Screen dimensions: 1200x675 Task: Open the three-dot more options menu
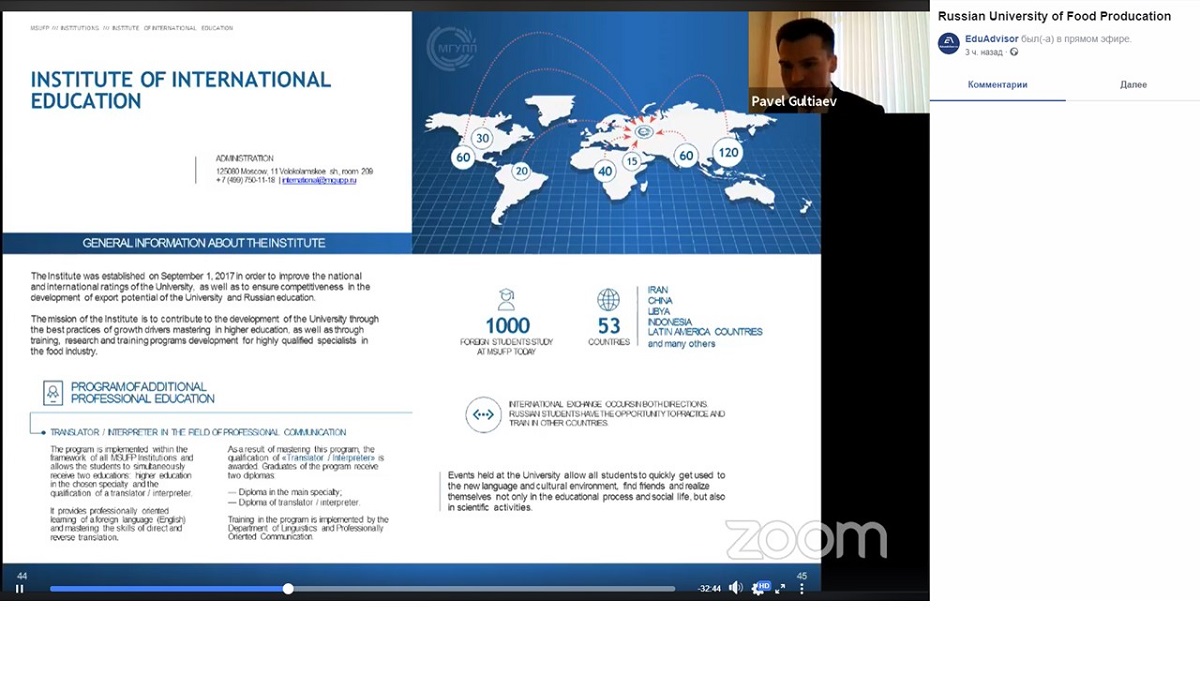click(802, 589)
